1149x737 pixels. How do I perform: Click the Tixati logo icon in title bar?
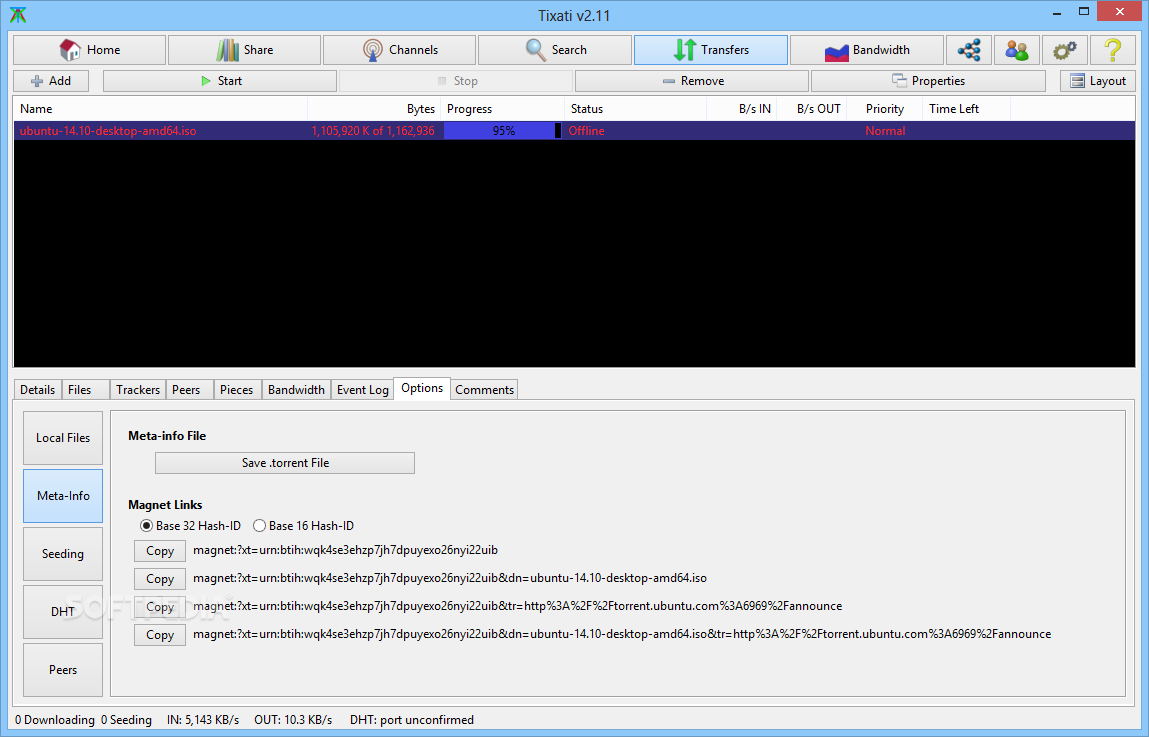click(x=18, y=15)
